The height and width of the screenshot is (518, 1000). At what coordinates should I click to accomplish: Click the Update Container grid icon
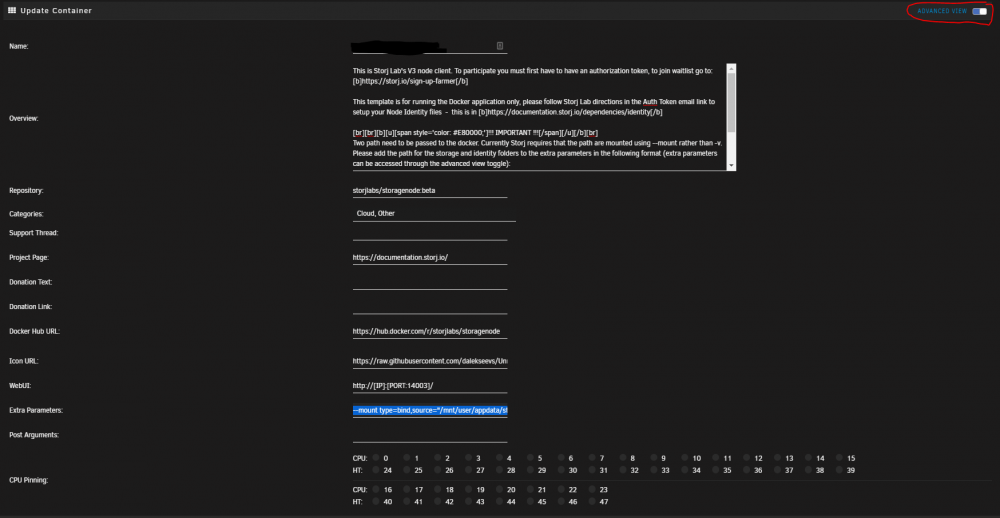pyautogui.click(x=11, y=11)
